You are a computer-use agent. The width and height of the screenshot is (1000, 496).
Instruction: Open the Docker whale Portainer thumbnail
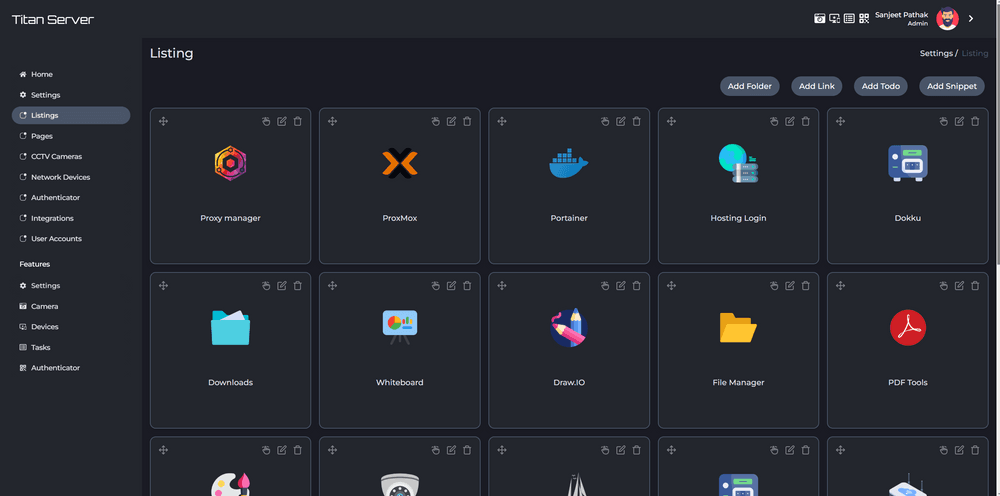click(x=569, y=163)
